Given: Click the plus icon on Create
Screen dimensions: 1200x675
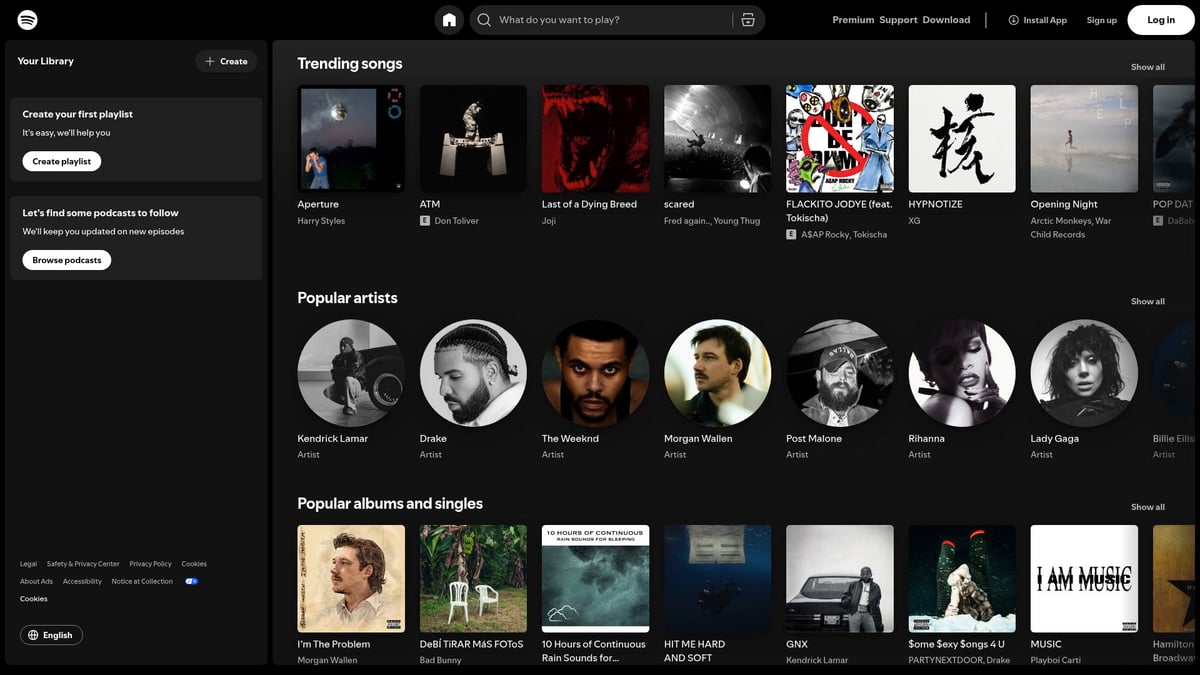Looking at the screenshot, I should (210, 61).
